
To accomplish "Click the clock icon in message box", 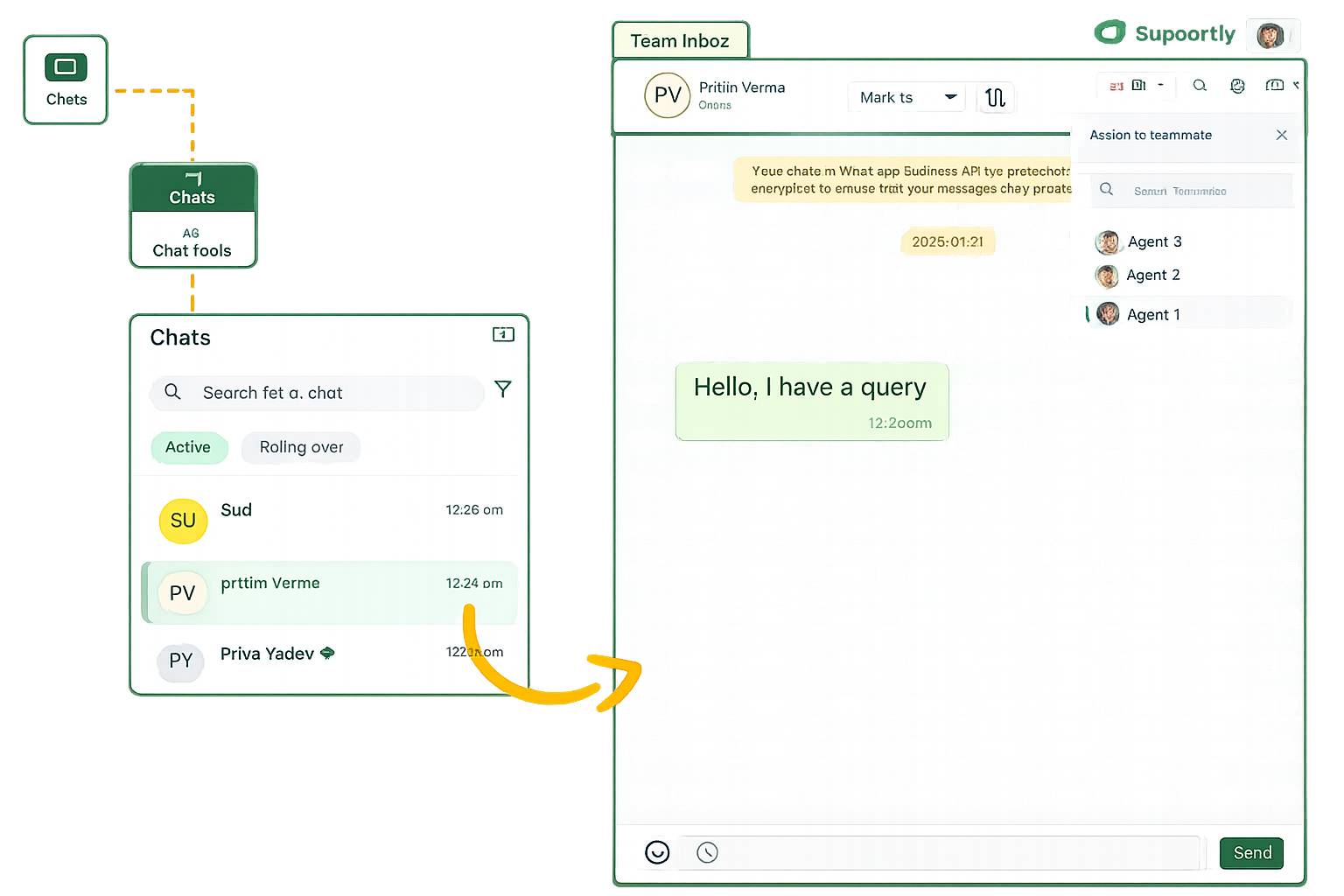I will [707, 852].
